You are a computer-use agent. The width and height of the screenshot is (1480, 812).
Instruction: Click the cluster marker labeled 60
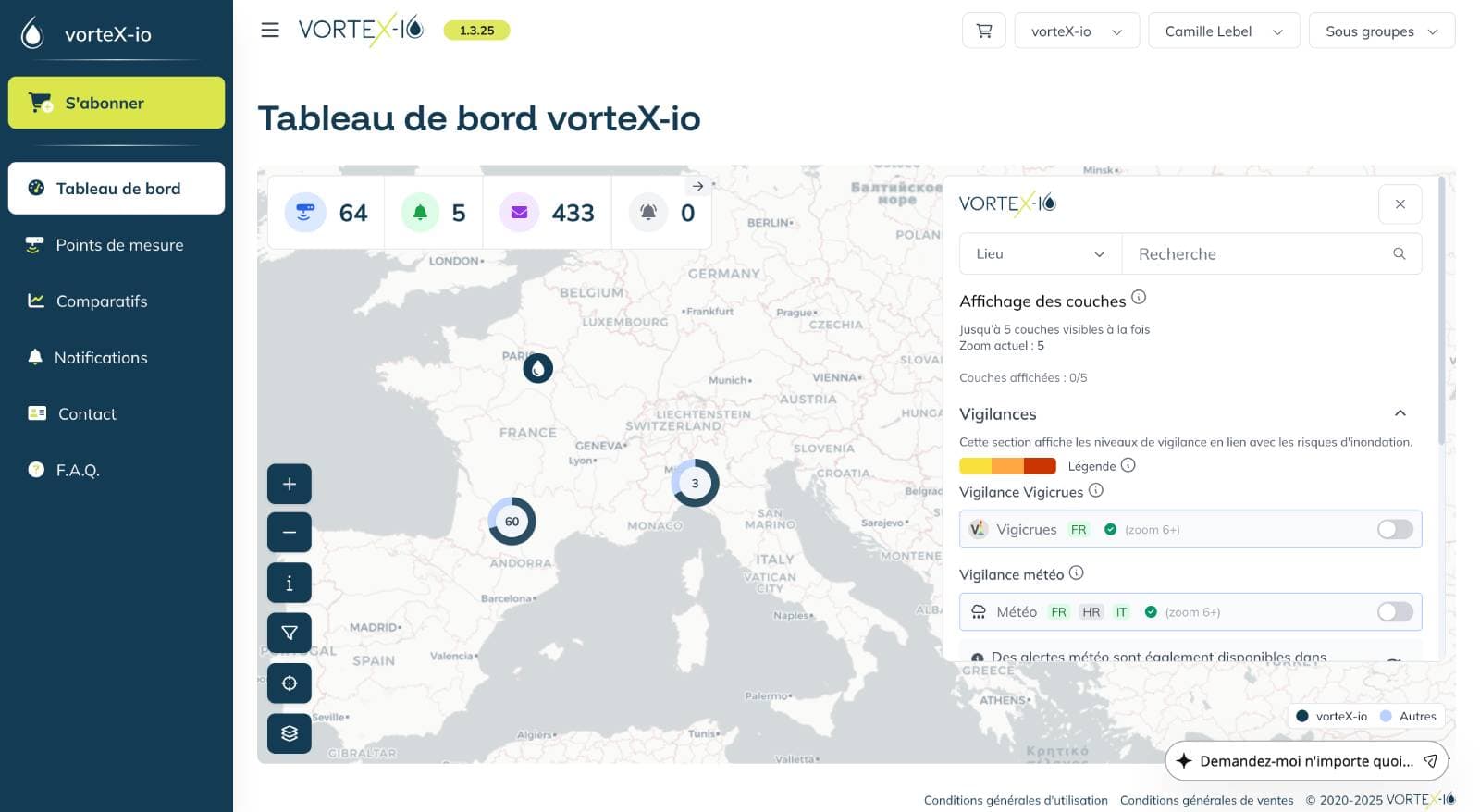(x=512, y=522)
